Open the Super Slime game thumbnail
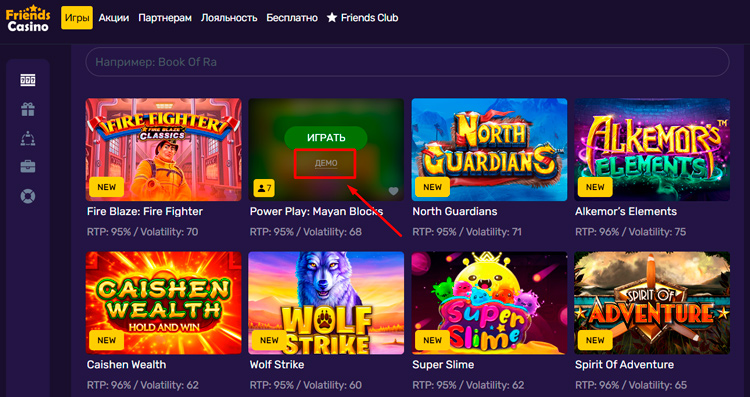The width and height of the screenshot is (750, 397). click(489, 303)
